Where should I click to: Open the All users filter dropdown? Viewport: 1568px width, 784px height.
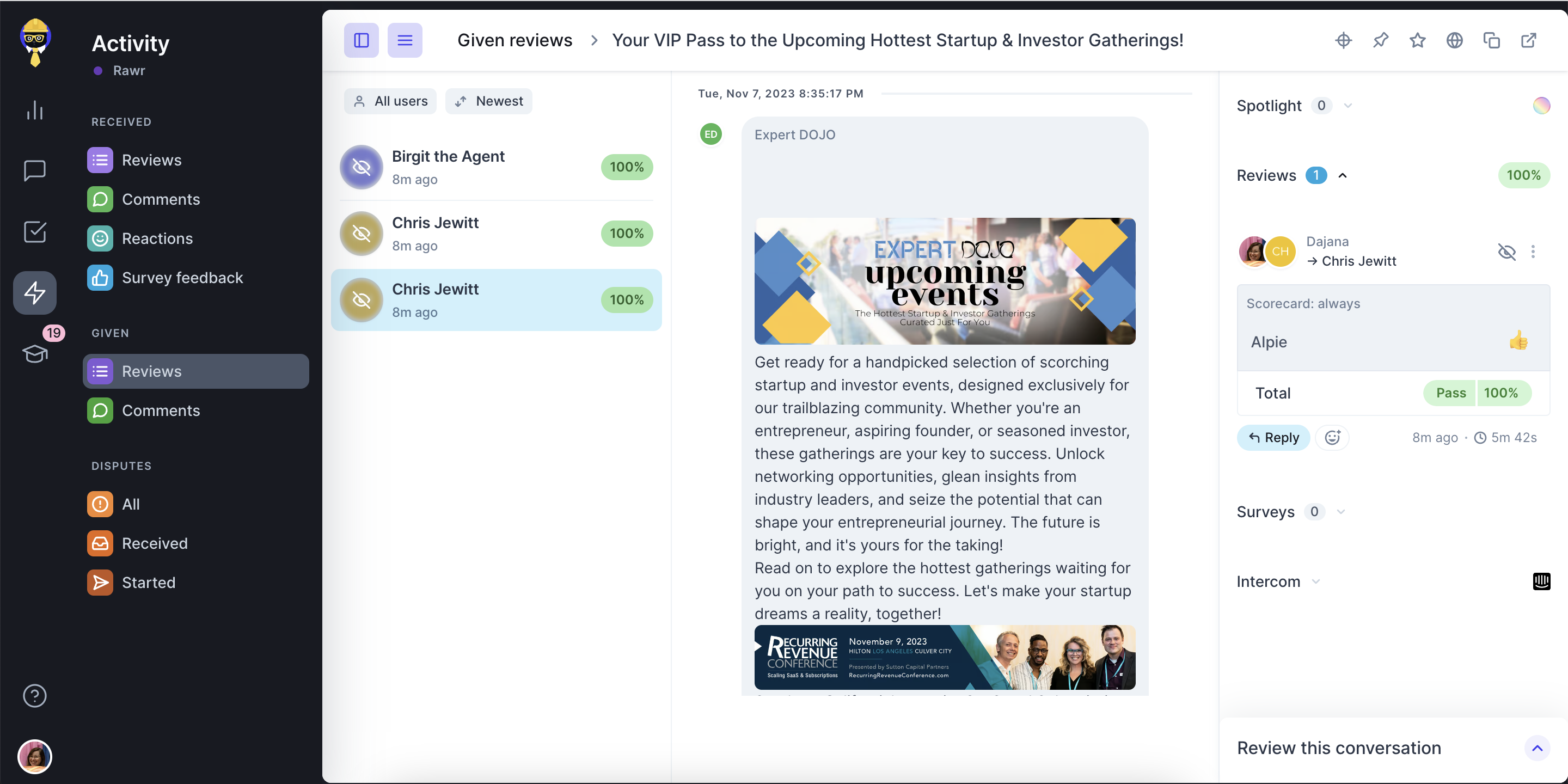[390, 101]
